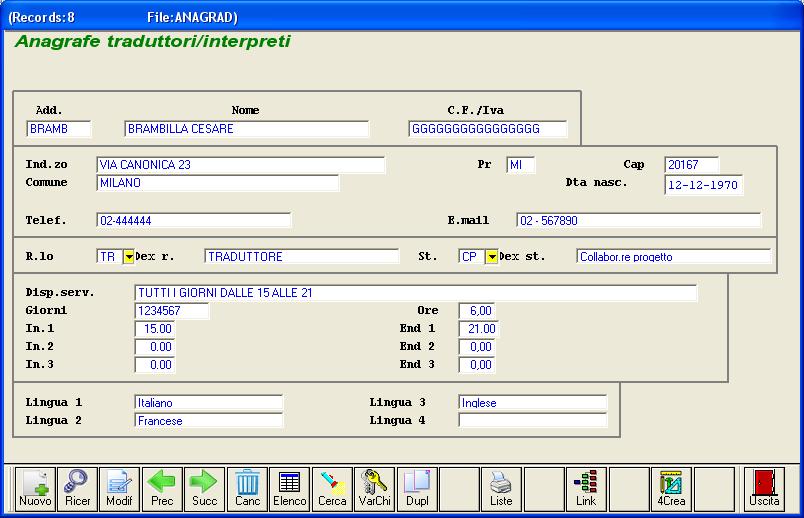The height and width of the screenshot is (518, 804).
Task: Click the Records:8 title bar text
Action: (x=43, y=17)
